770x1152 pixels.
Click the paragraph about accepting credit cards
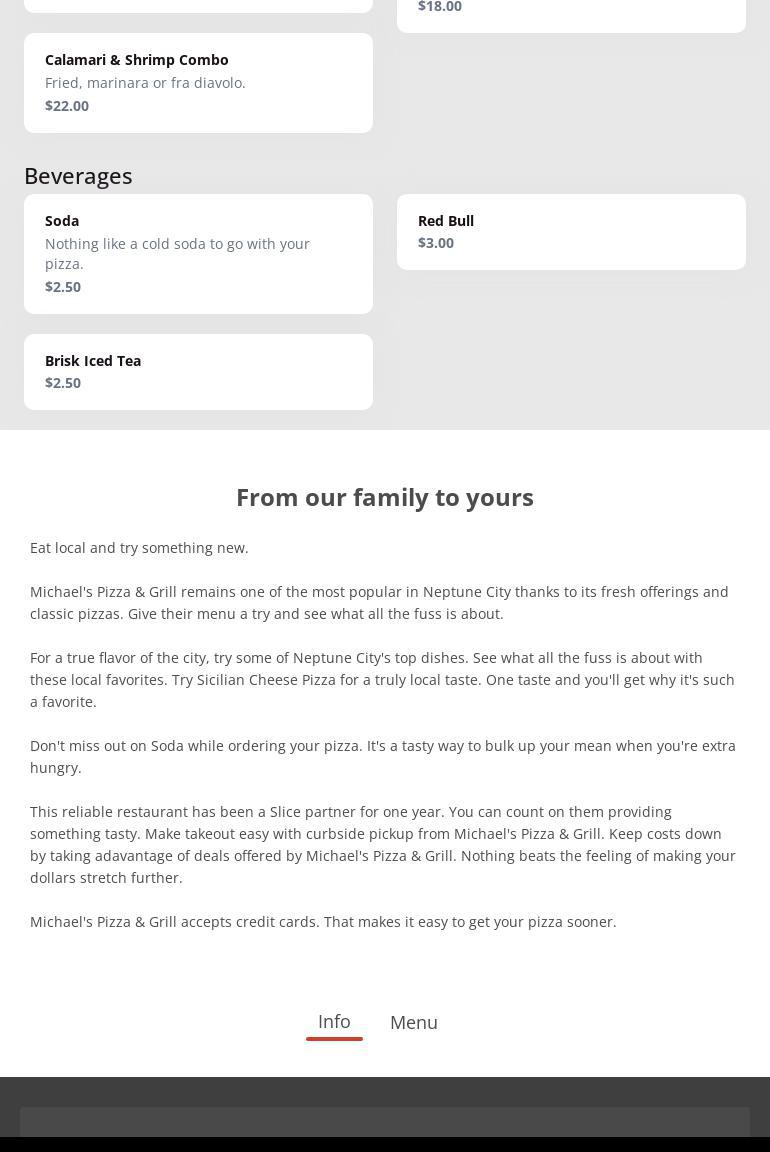(x=323, y=922)
